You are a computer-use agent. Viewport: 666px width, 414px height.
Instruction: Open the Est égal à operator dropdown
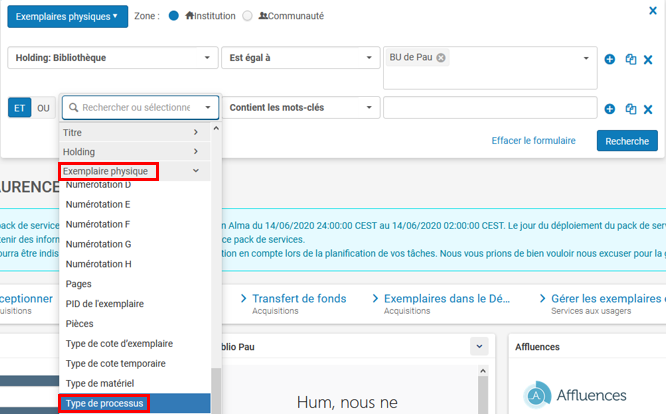click(x=299, y=58)
